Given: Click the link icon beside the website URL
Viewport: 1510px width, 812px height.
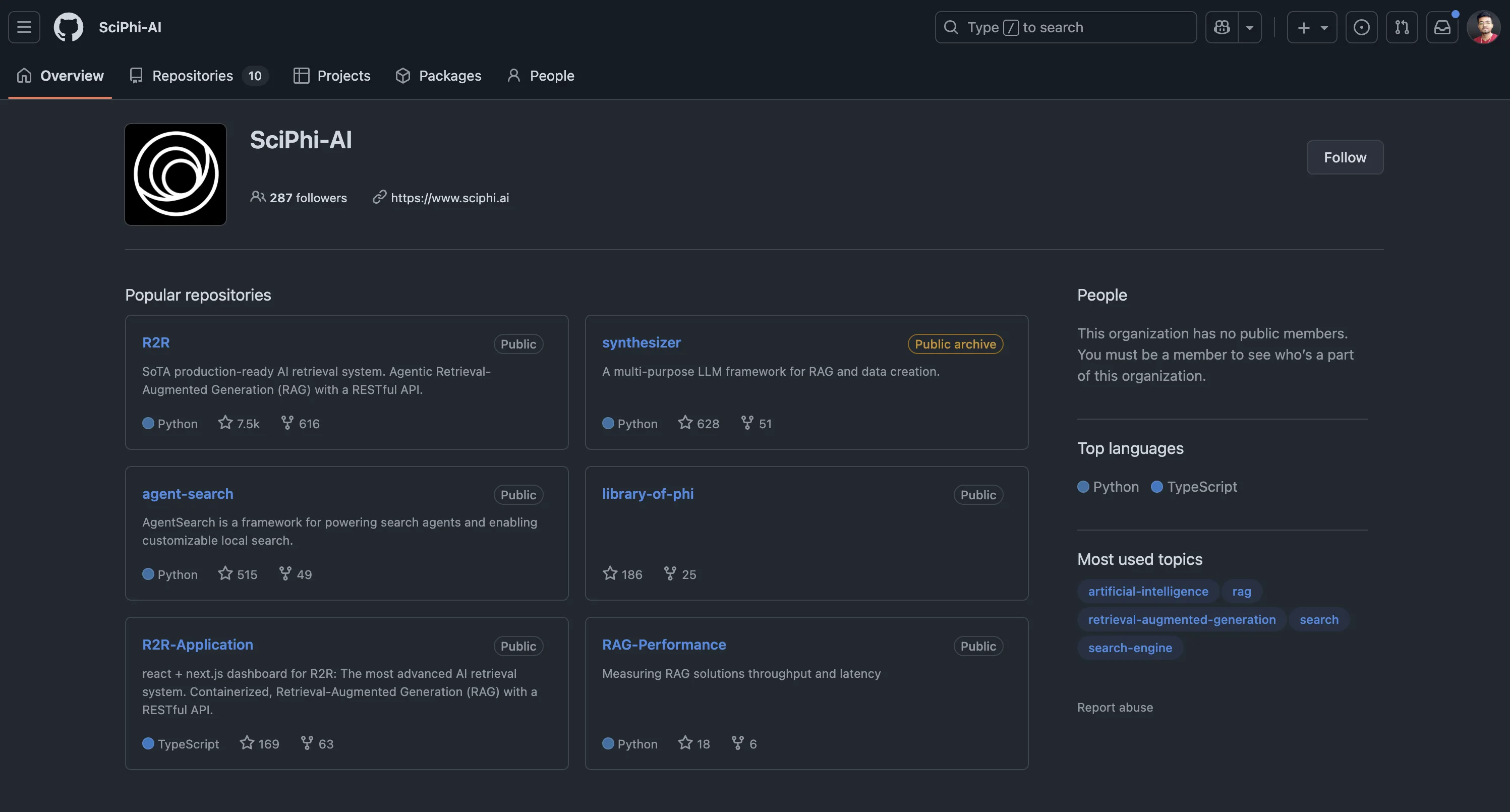Looking at the screenshot, I should pos(379,198).
